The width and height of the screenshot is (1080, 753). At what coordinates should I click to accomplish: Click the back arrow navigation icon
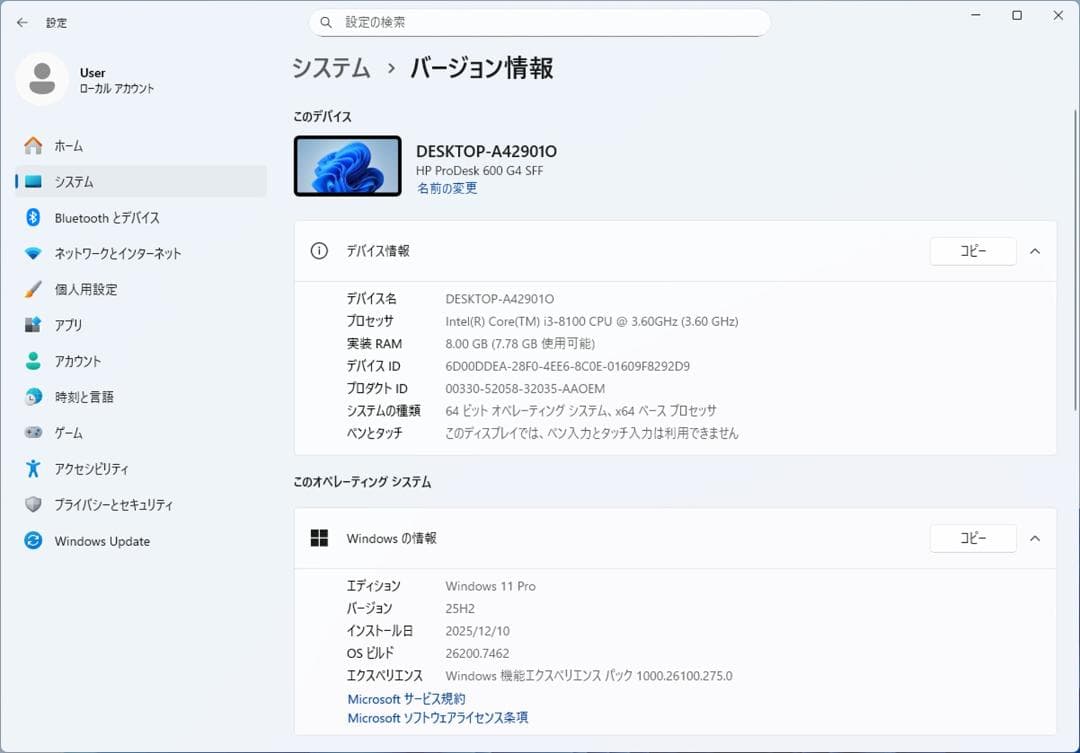[x=22, y=22]
